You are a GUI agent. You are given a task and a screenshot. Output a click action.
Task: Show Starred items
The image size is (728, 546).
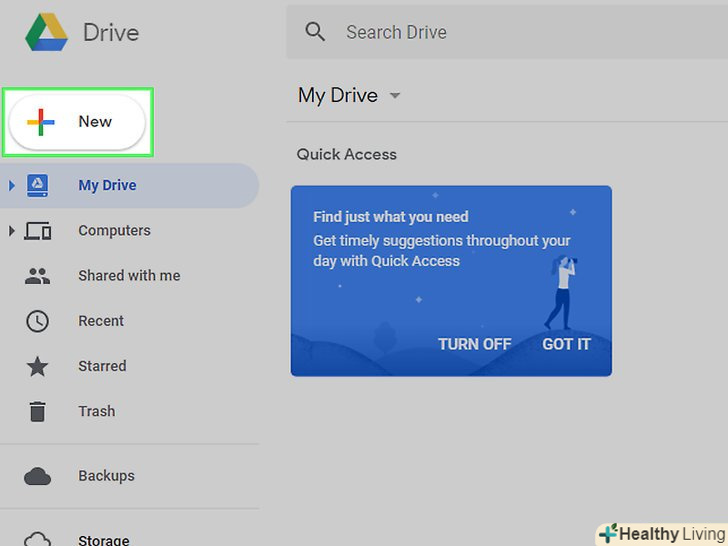102,366
